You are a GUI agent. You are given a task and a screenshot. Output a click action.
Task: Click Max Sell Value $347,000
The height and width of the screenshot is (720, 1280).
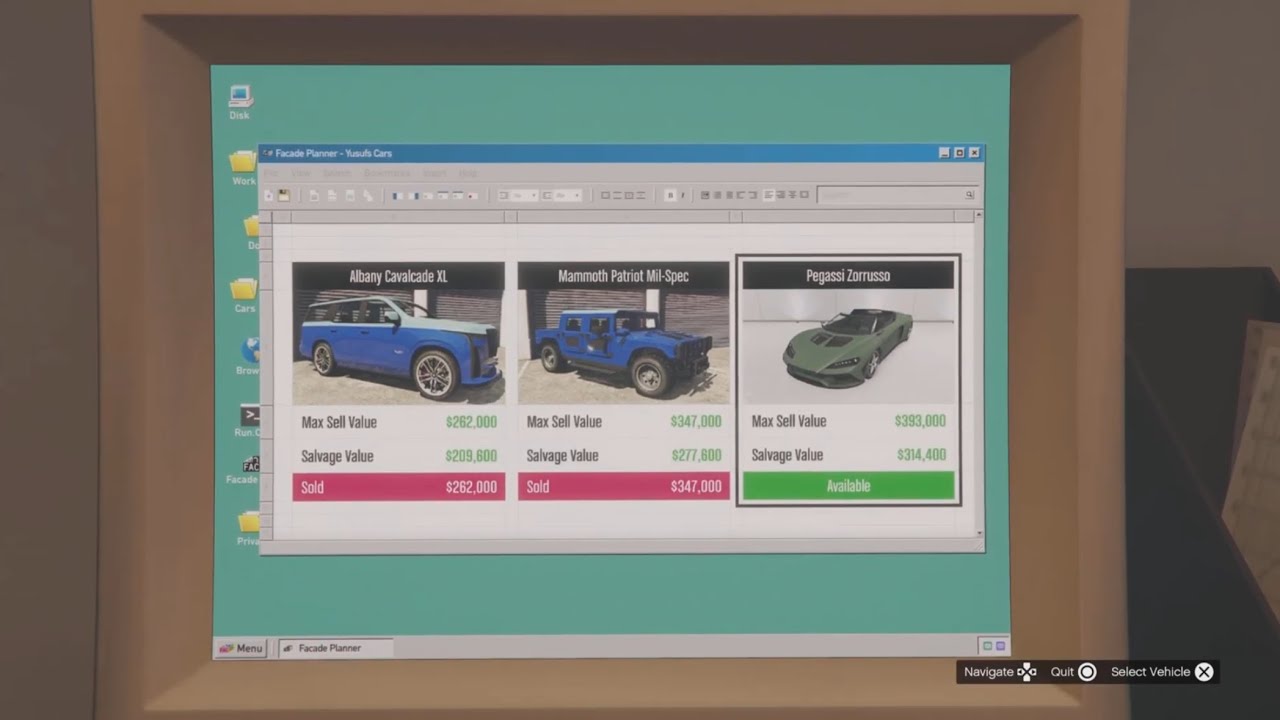click(x=623, y=422)
